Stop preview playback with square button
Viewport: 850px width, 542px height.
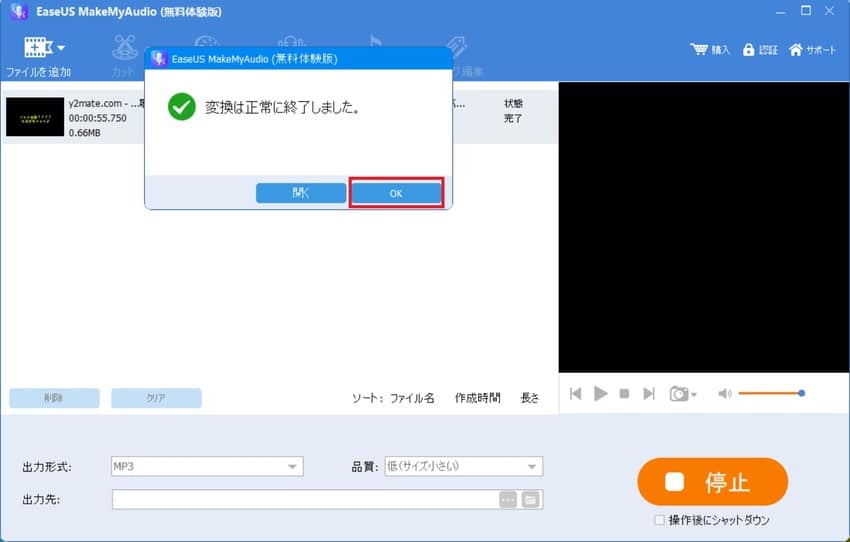click(624, 393)
